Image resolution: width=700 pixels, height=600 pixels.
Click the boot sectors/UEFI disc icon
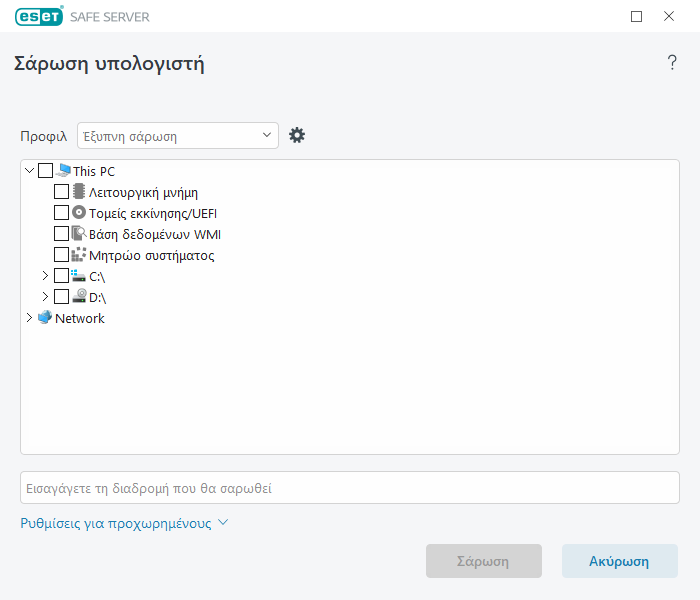click(x=79, y=212)
